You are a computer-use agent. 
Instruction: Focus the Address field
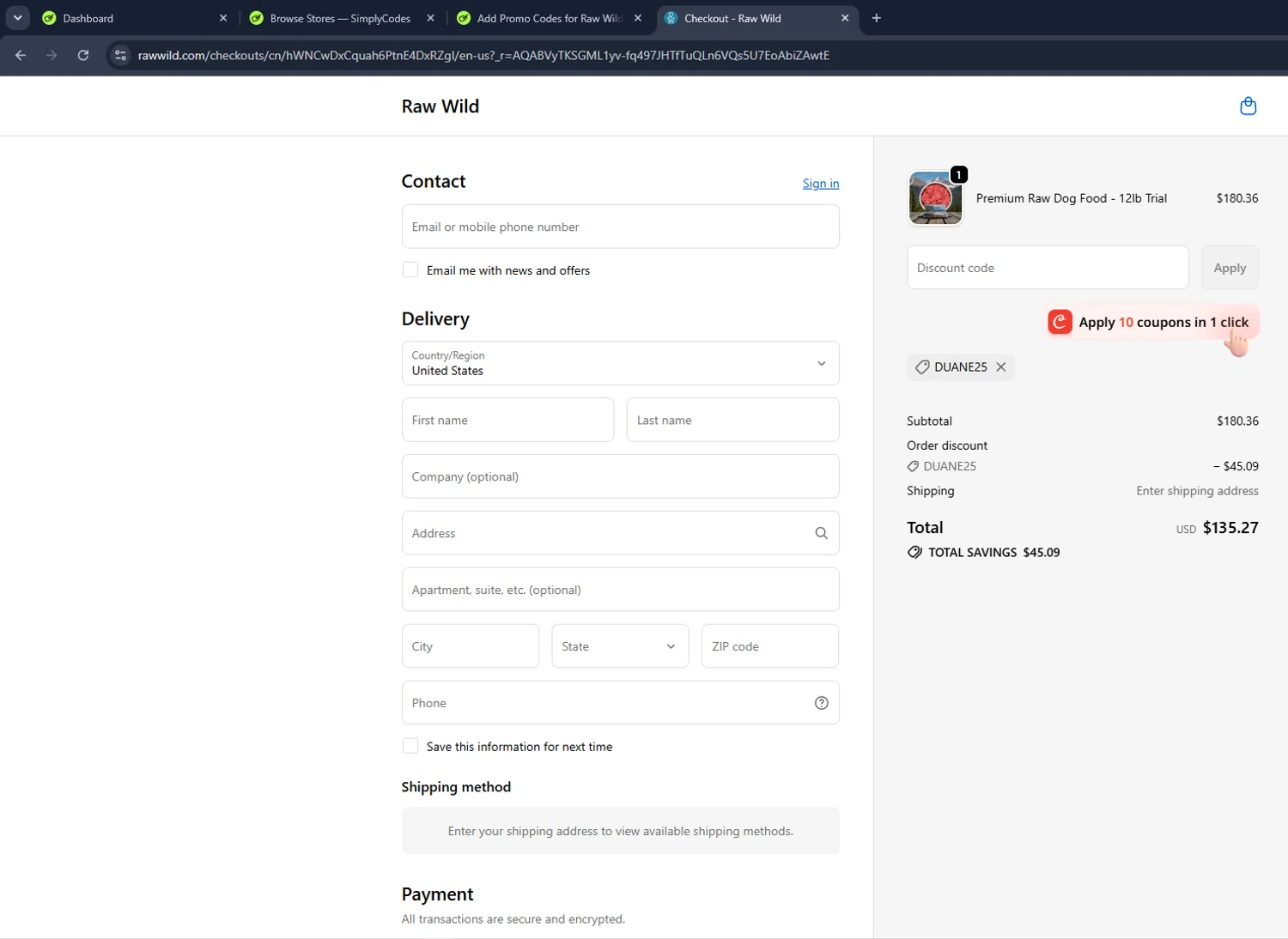pos(620,533)
